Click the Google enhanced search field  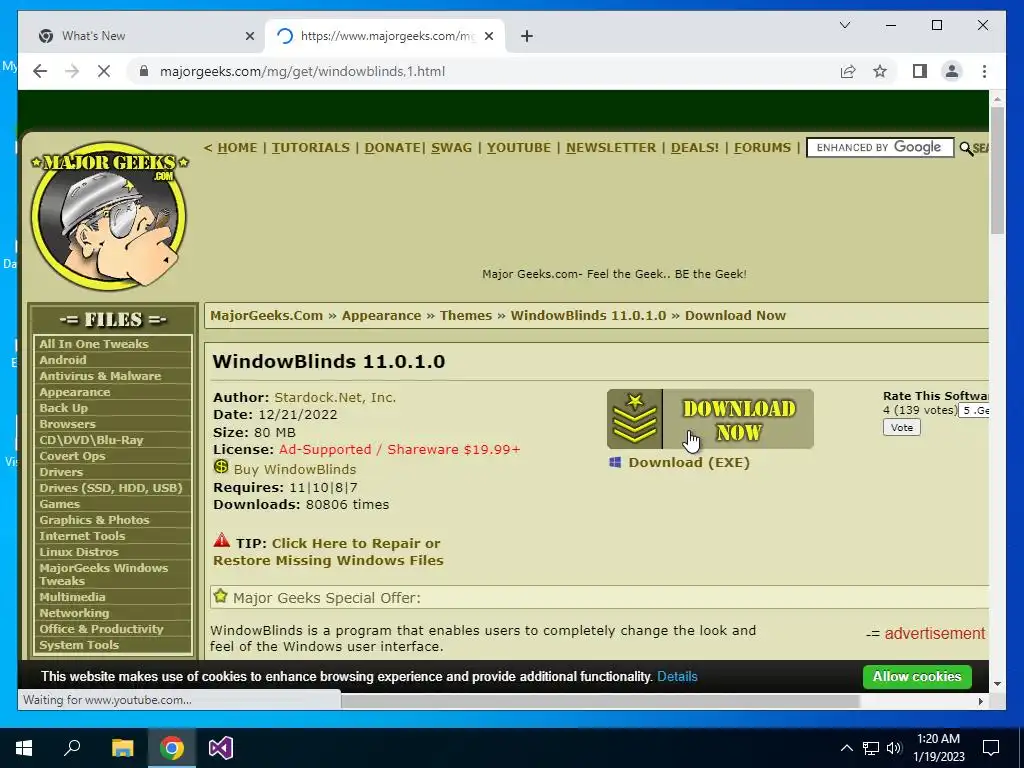[880, 148]
